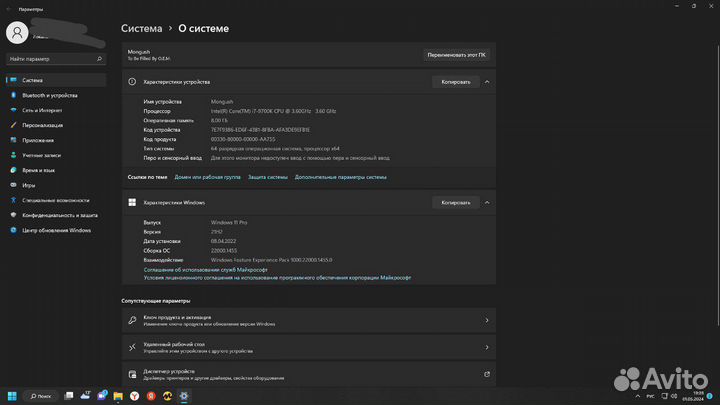The width and height of the screenshot is (720, 405).
Task: Open Bluetooth и устройства settings
Action: 56,95
